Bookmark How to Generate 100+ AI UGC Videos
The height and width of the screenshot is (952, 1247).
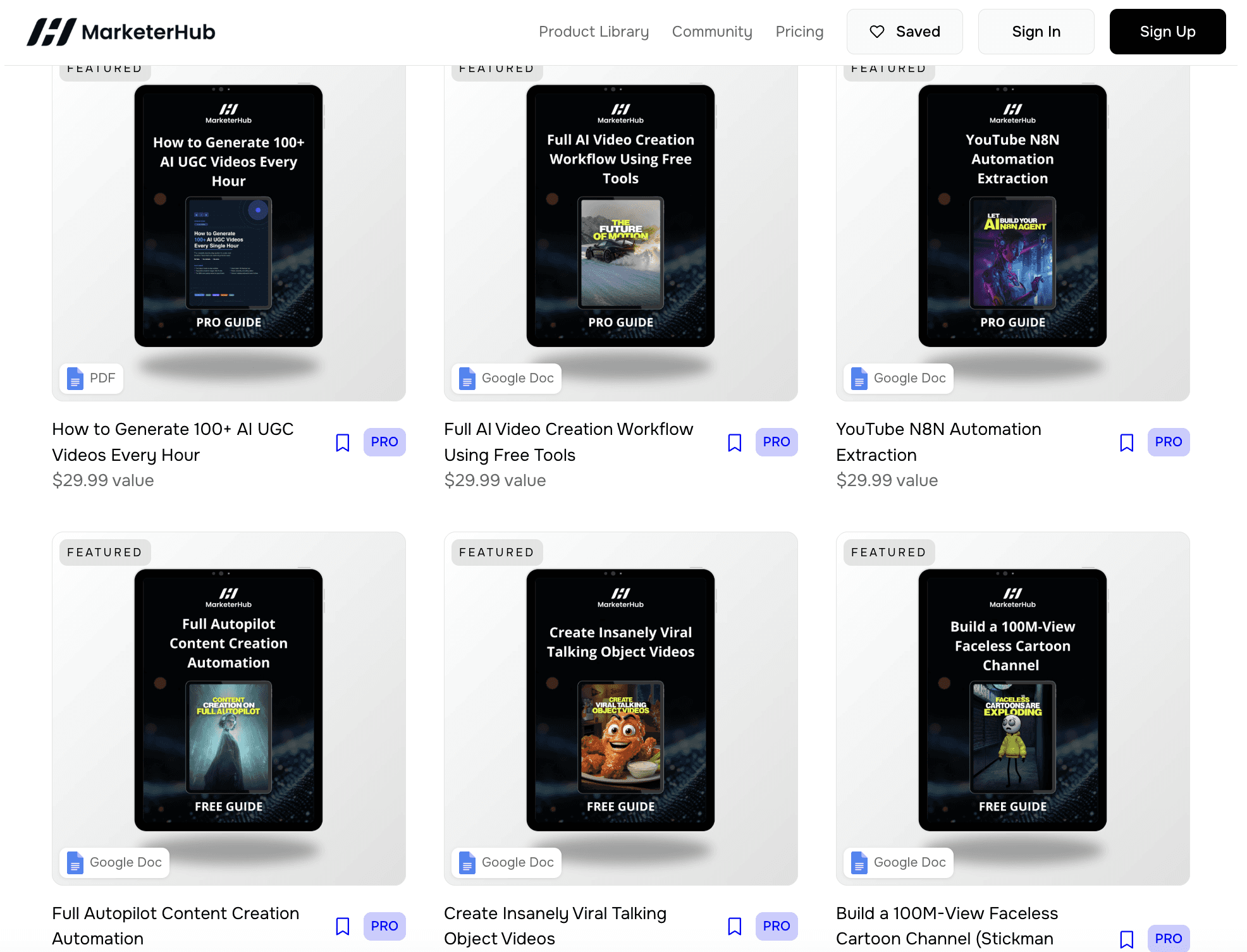tap(343, 442)
